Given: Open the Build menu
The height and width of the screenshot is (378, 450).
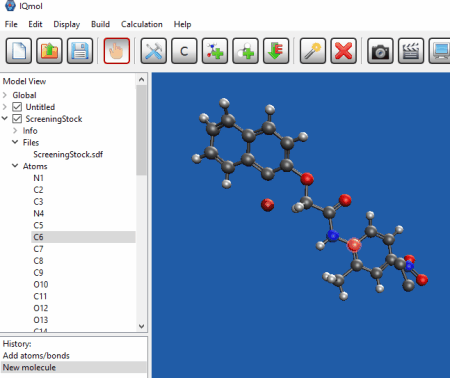Looking at the screenshot, I should (100, 24).
